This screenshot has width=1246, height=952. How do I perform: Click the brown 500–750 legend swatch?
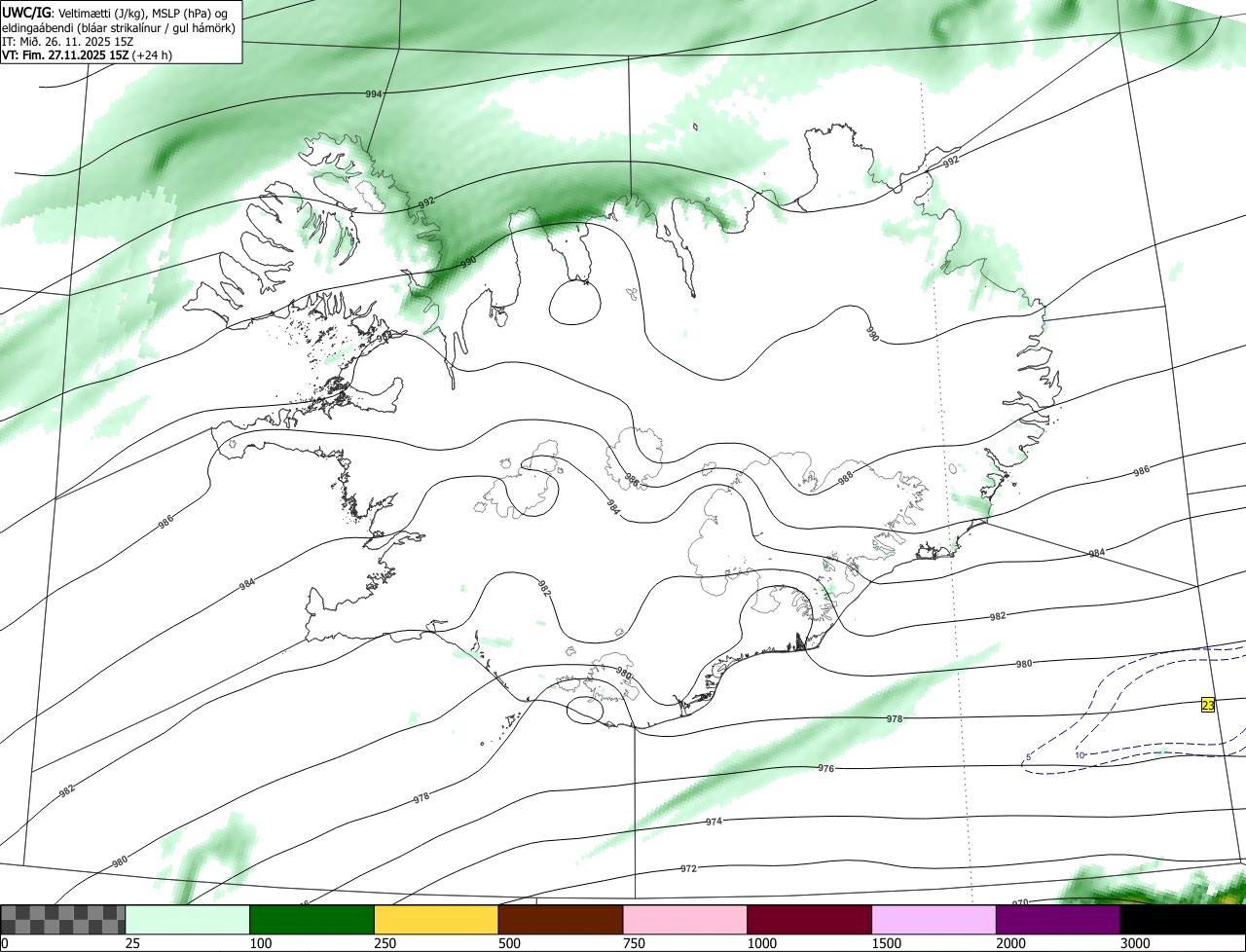561,920
